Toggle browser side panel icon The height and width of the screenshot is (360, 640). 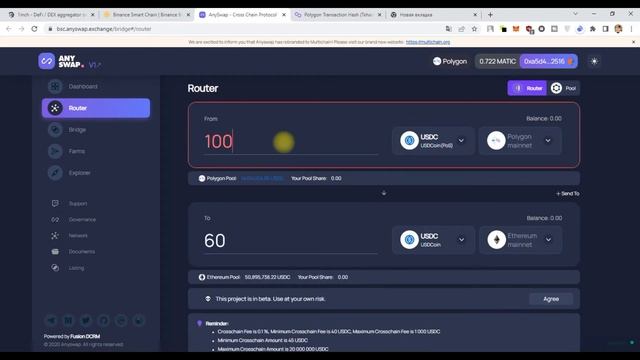coord(605,29)
